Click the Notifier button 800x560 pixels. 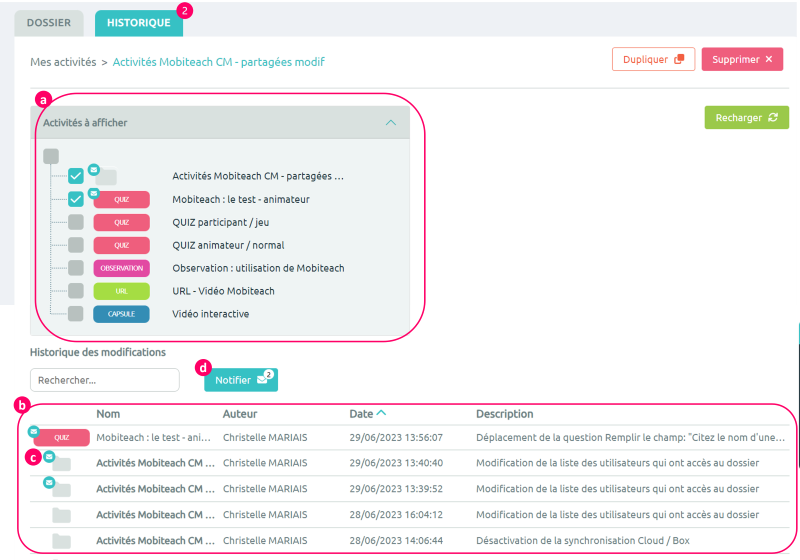tap(241, 380)
